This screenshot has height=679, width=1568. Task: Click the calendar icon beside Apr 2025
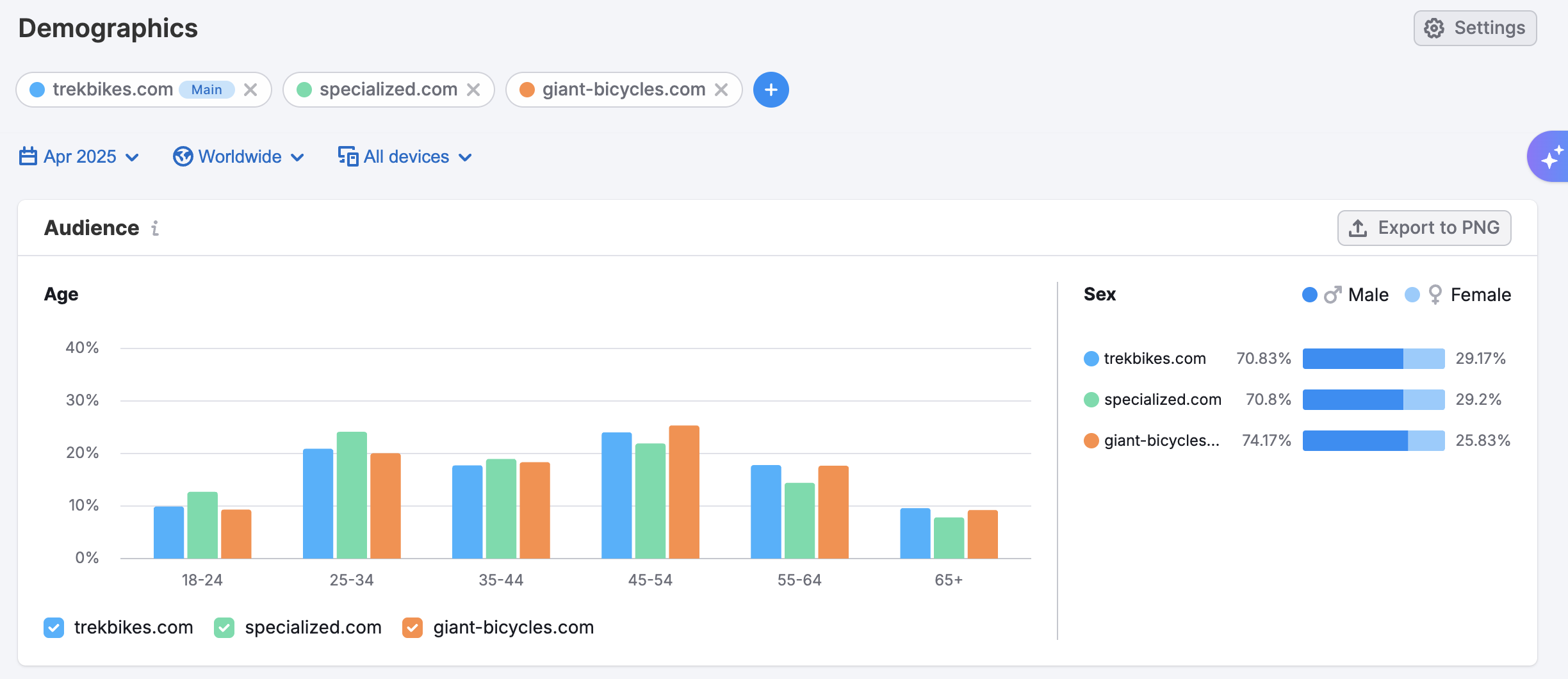coord(28,156)
